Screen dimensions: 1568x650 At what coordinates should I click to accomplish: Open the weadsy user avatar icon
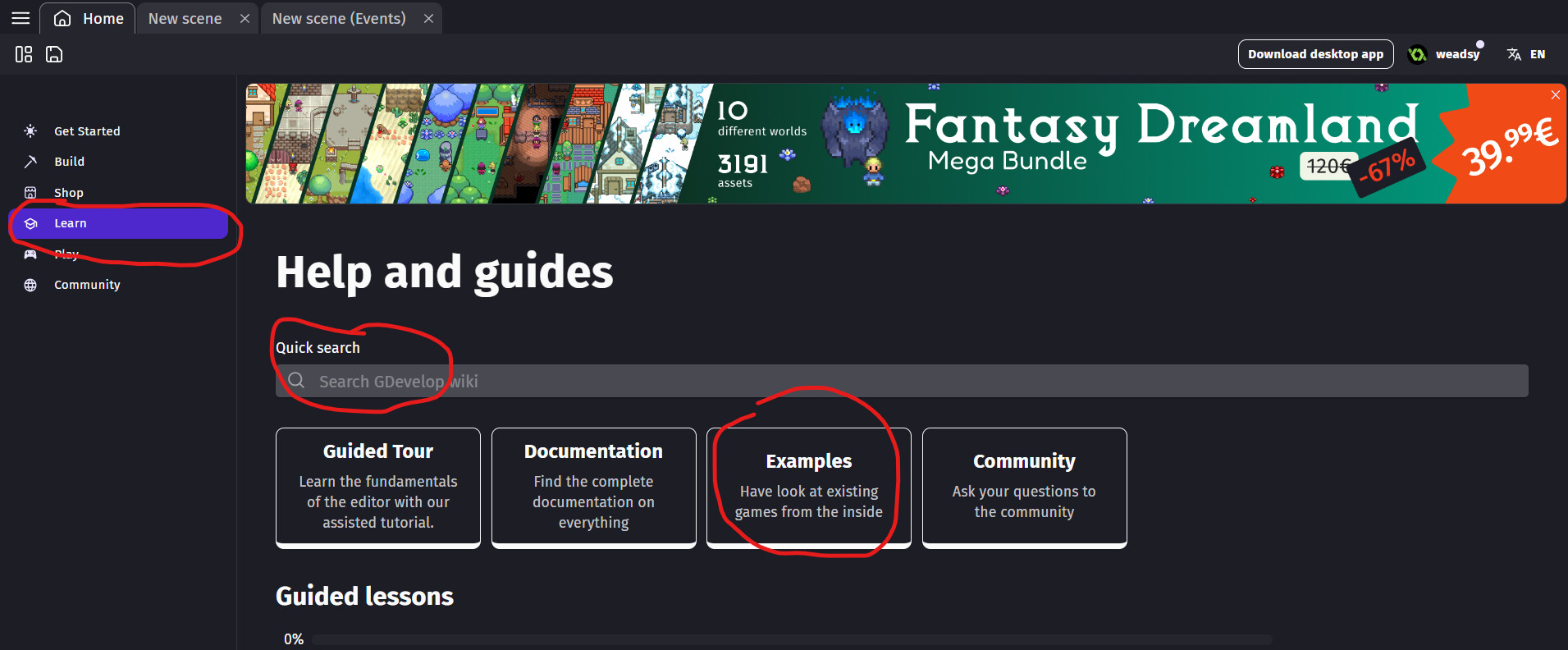[x=1417, y=54]
